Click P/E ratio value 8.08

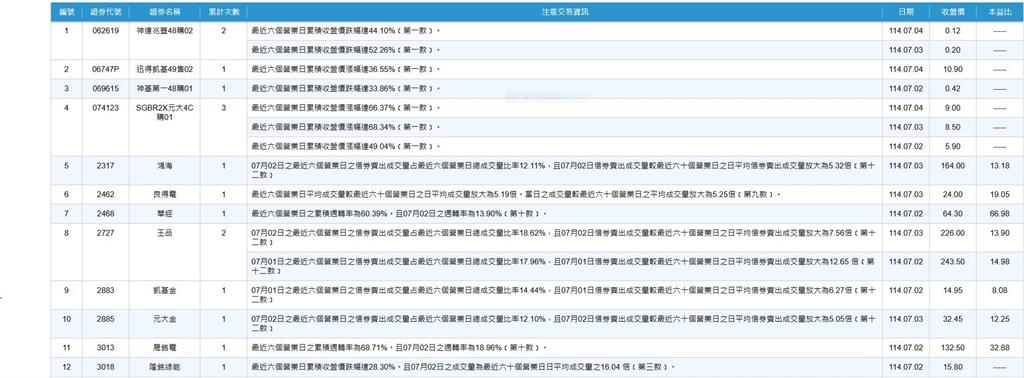tap(999, 291)
